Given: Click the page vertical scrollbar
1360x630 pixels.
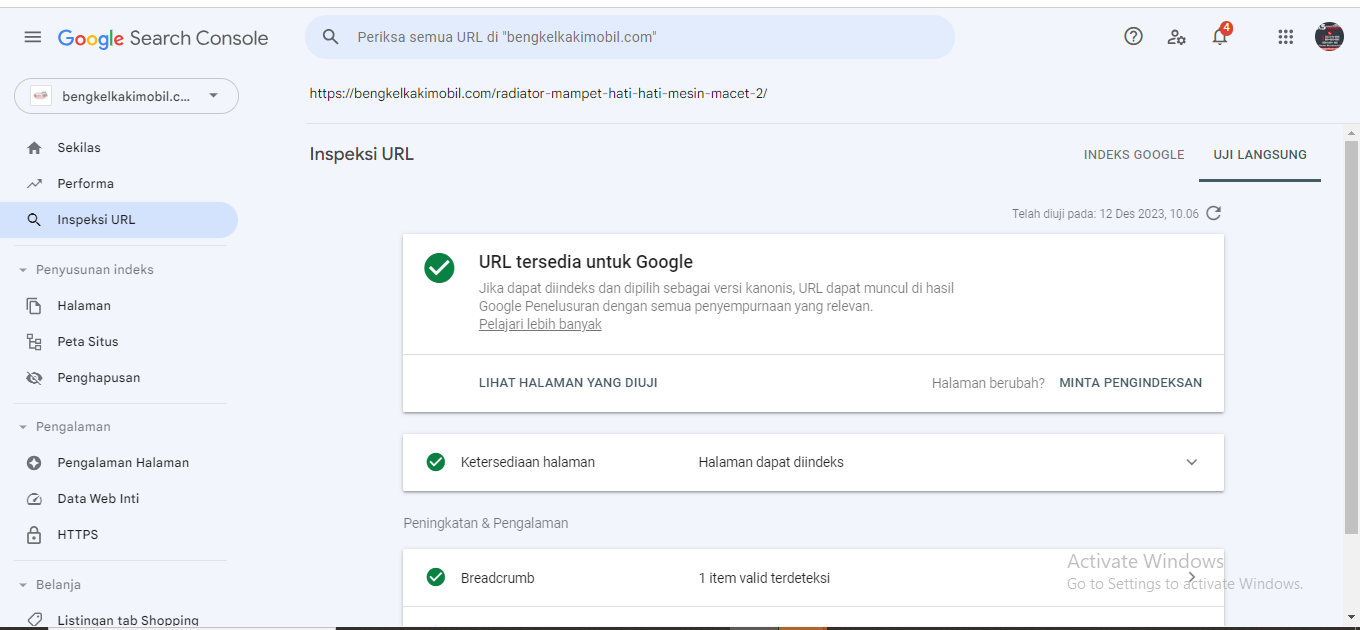Looking at the screenshot, I should tap(1351, 337).
